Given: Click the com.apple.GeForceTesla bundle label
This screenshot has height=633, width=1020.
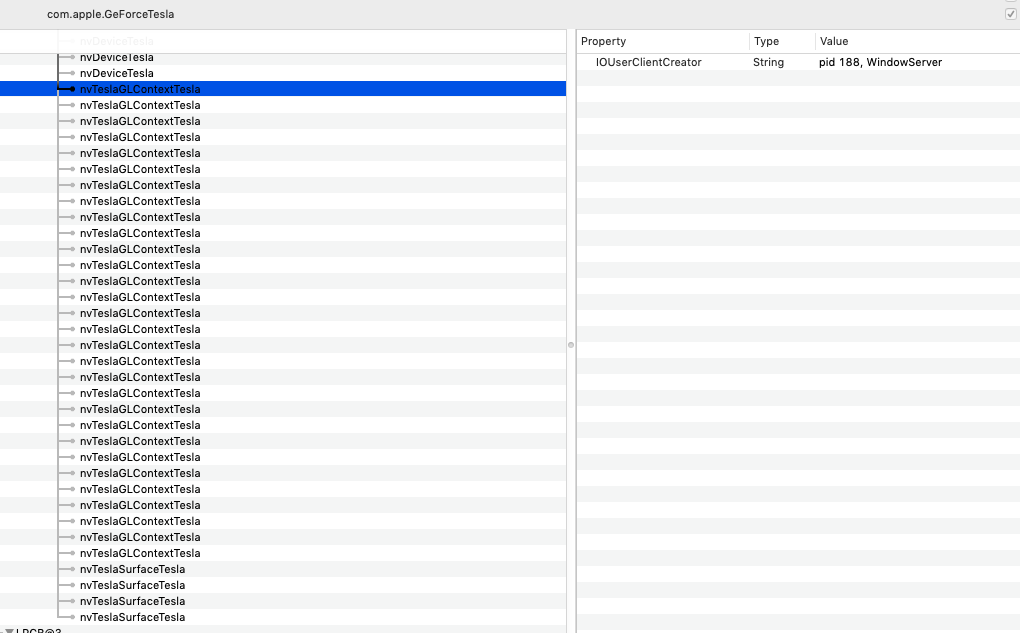Looking at the screenshot, I should [111, 14].
